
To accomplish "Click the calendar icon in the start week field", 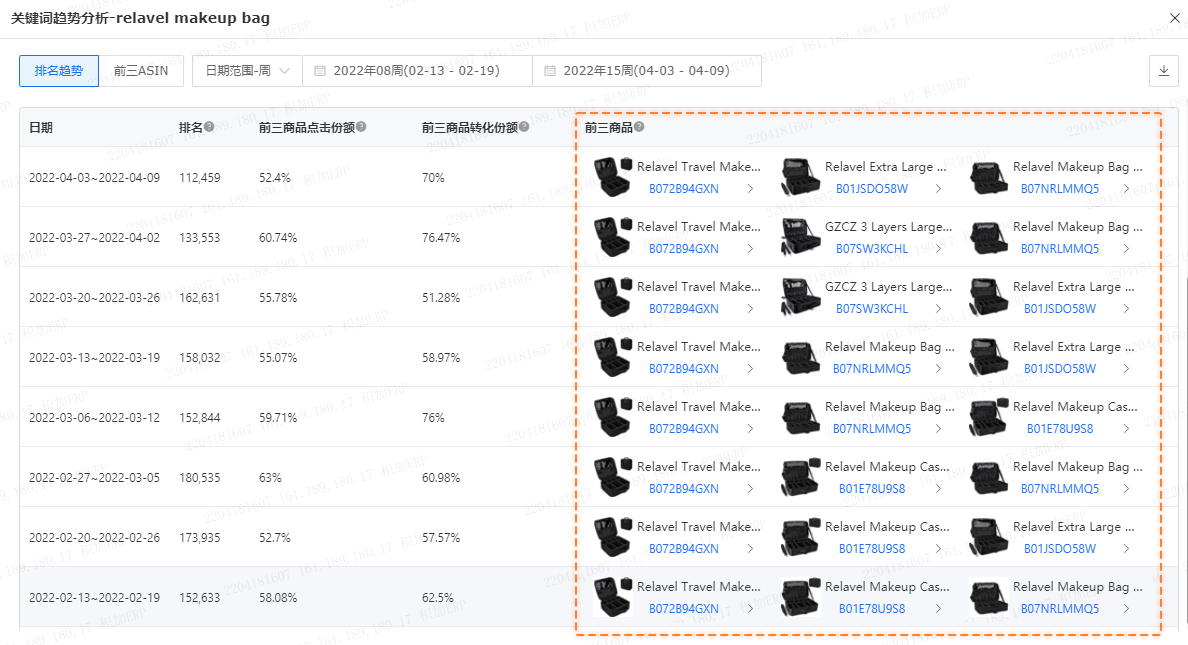I will (x=320, y=70).
